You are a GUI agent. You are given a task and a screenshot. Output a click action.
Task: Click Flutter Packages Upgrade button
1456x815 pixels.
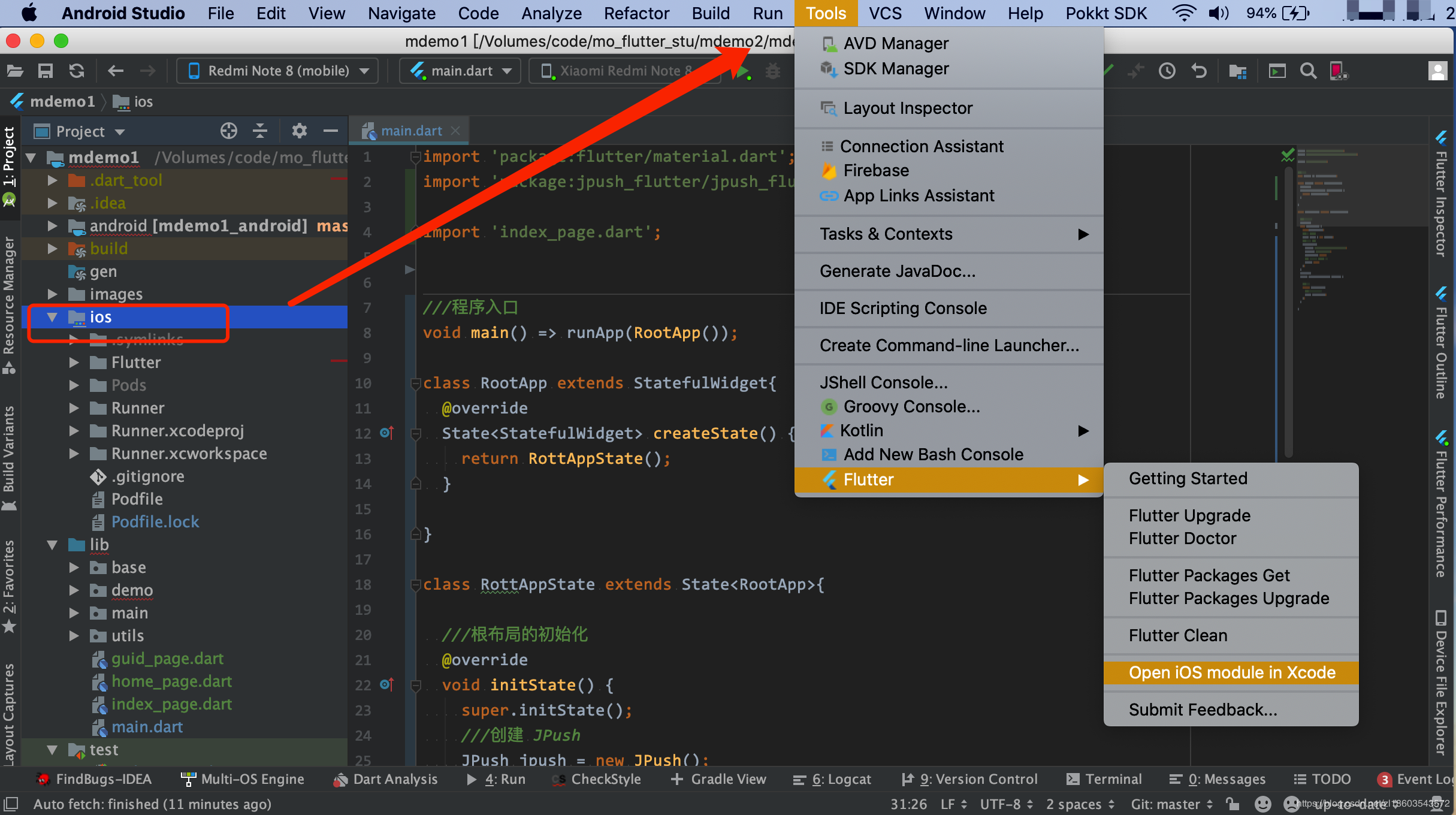click(x=1228, y=598)
